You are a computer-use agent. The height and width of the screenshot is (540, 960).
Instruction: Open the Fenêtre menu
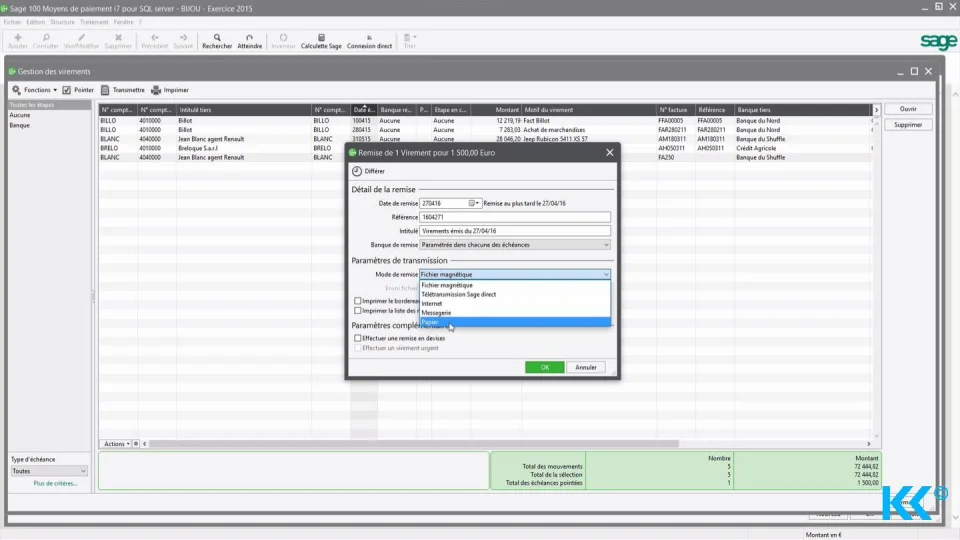point(124,22)
